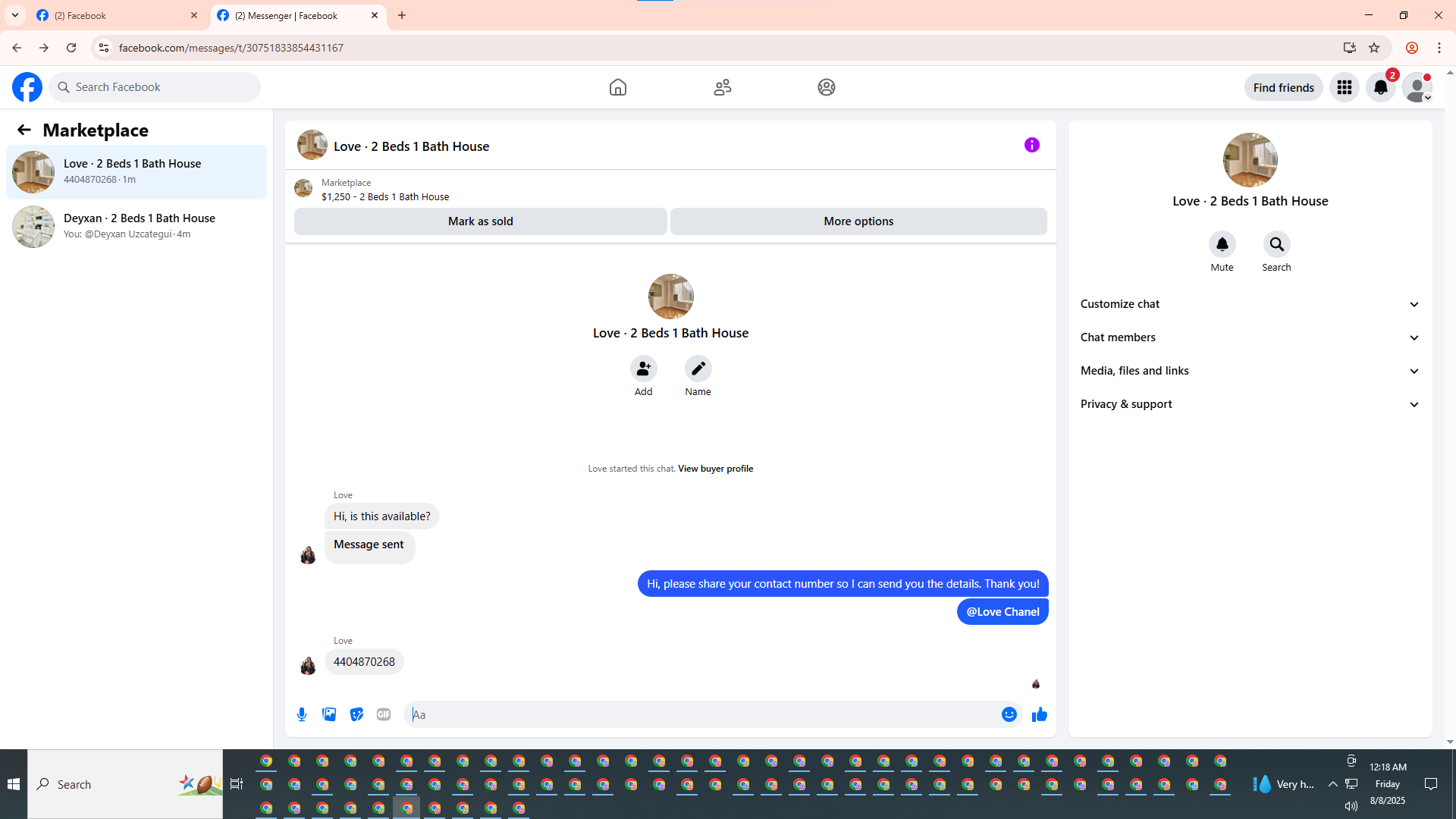Image resolution: width=1456 pixels, height=819 pixels.
Task: Expand Privacy & support section
Action: pyautogui.click(x=1249, y=404)
